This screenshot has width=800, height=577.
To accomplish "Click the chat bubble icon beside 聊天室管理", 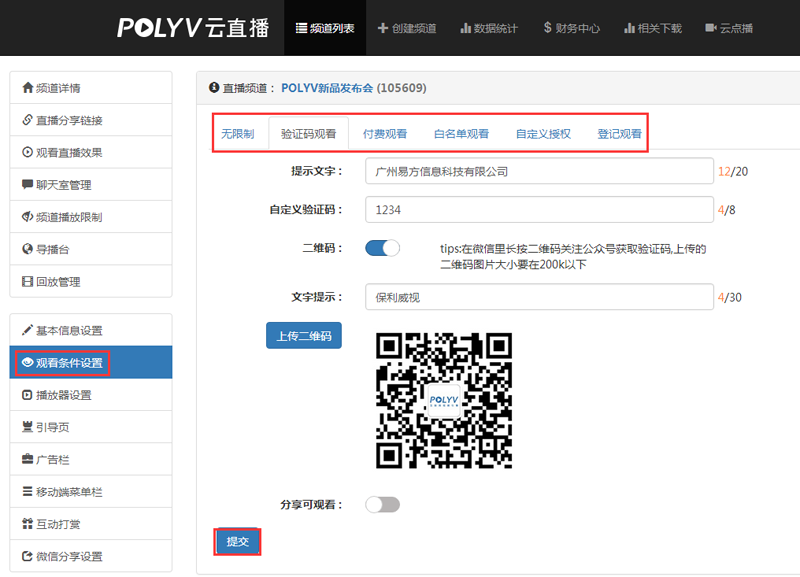I will click(x=27, y=184).
